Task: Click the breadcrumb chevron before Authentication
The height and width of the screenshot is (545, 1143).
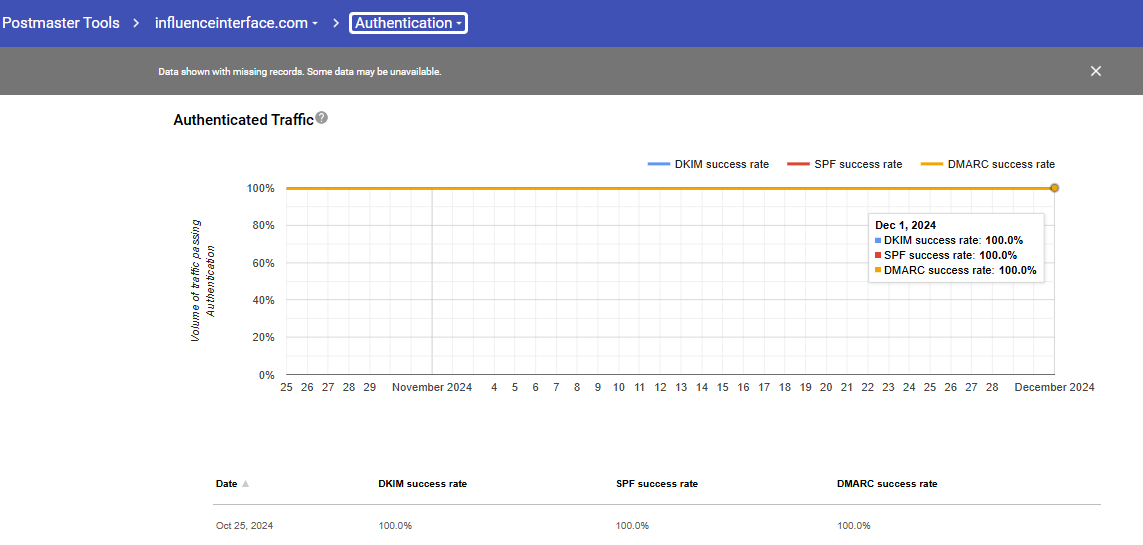Action: [337, 23]
